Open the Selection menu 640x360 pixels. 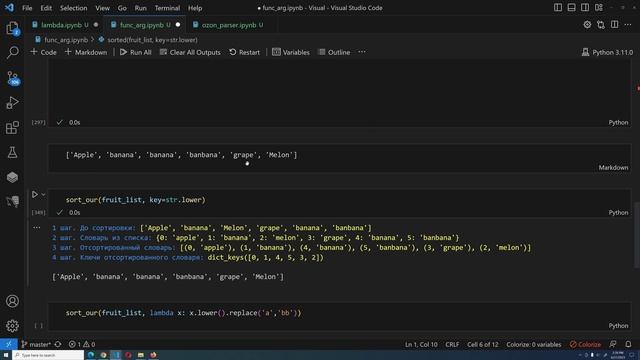(73, 8)
